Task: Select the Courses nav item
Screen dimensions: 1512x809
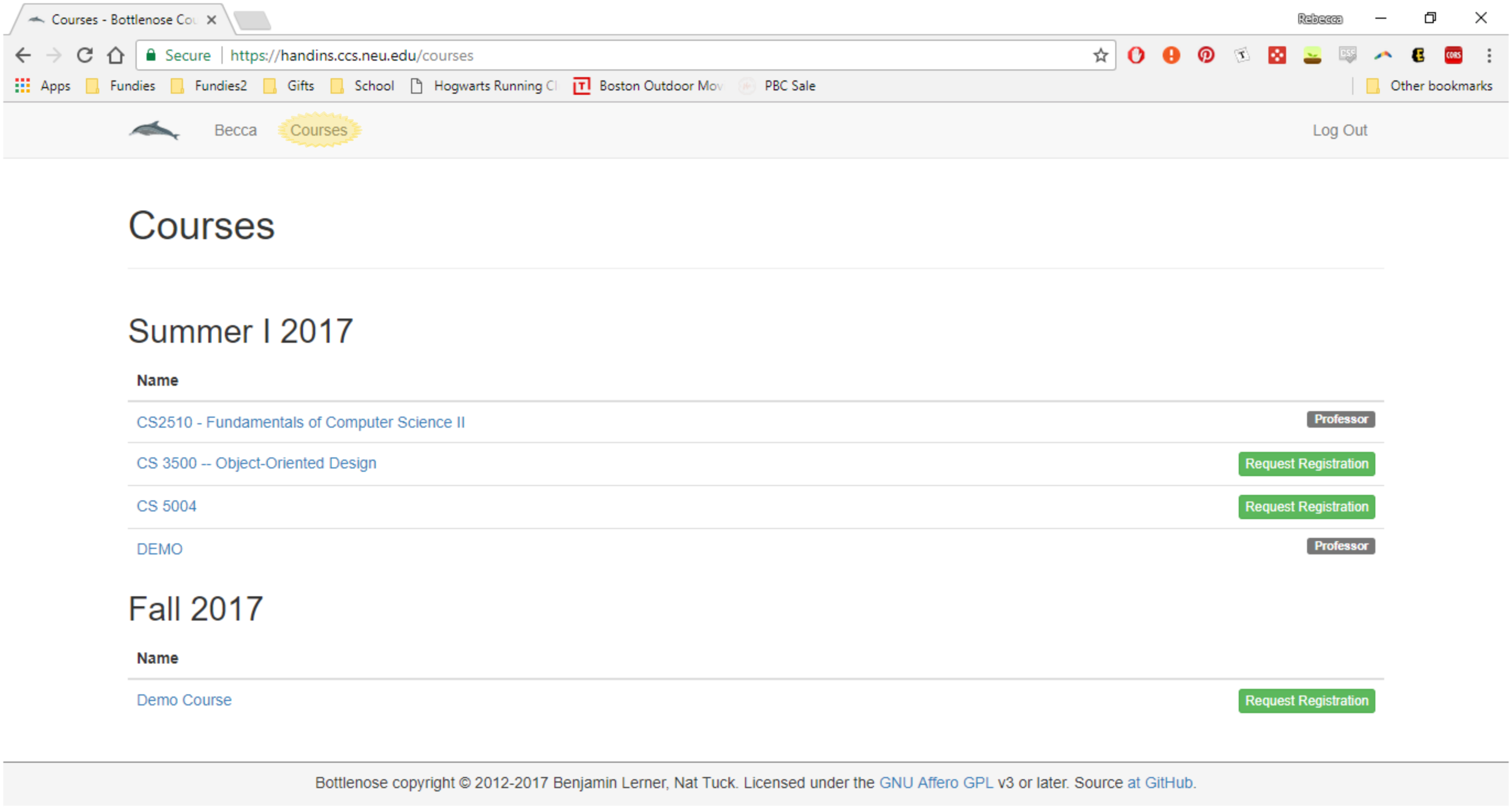Action: tap(318, 130)
